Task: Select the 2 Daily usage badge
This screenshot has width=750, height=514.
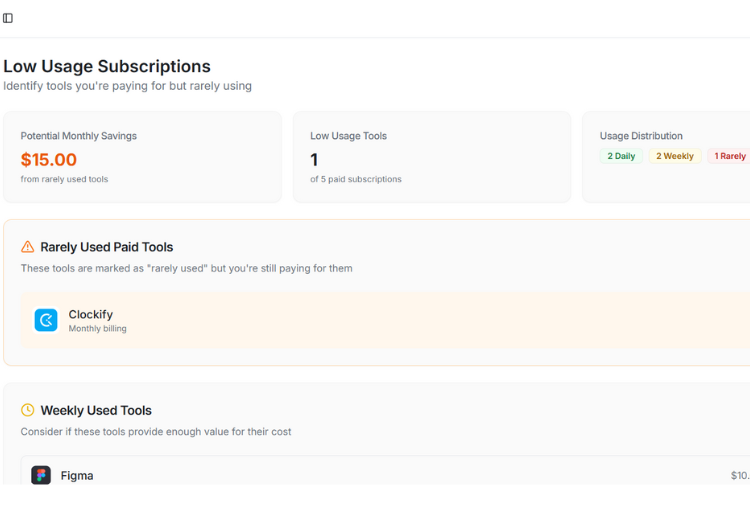Action: click(x=621, y=156)
